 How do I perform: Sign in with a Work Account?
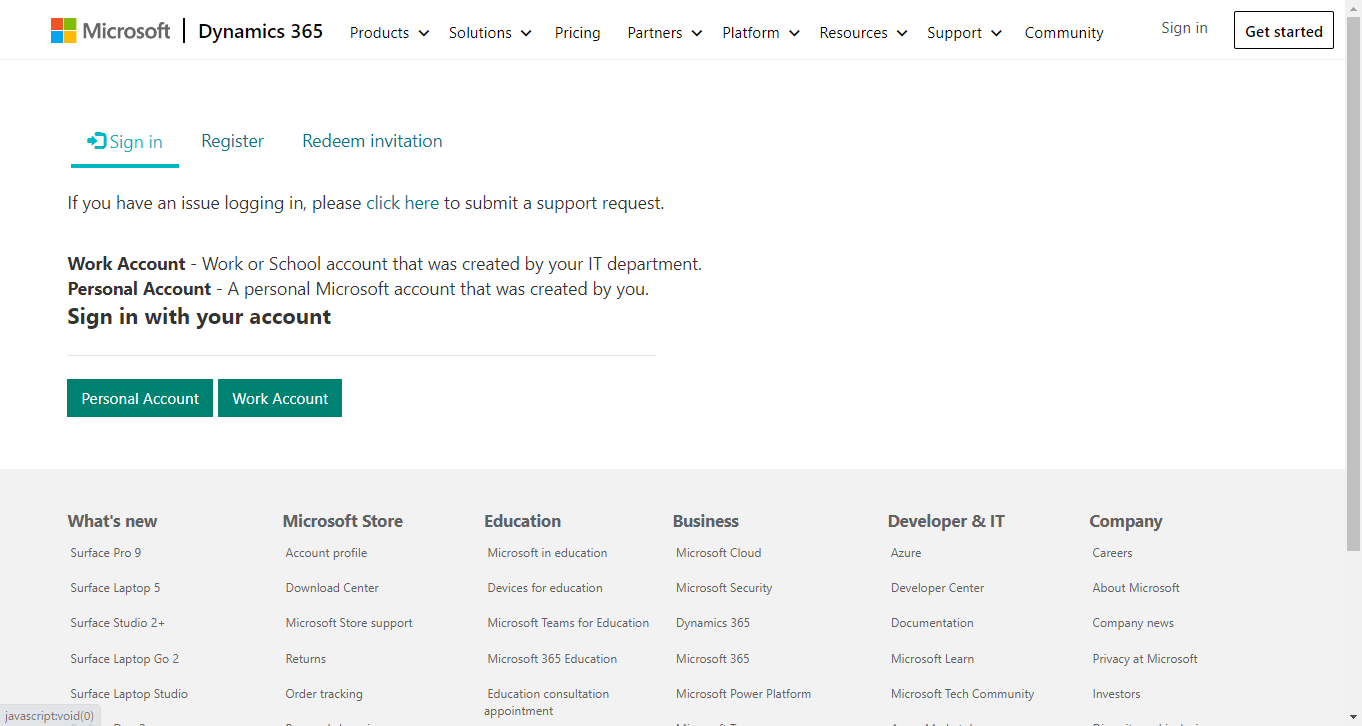pos(280,398)
